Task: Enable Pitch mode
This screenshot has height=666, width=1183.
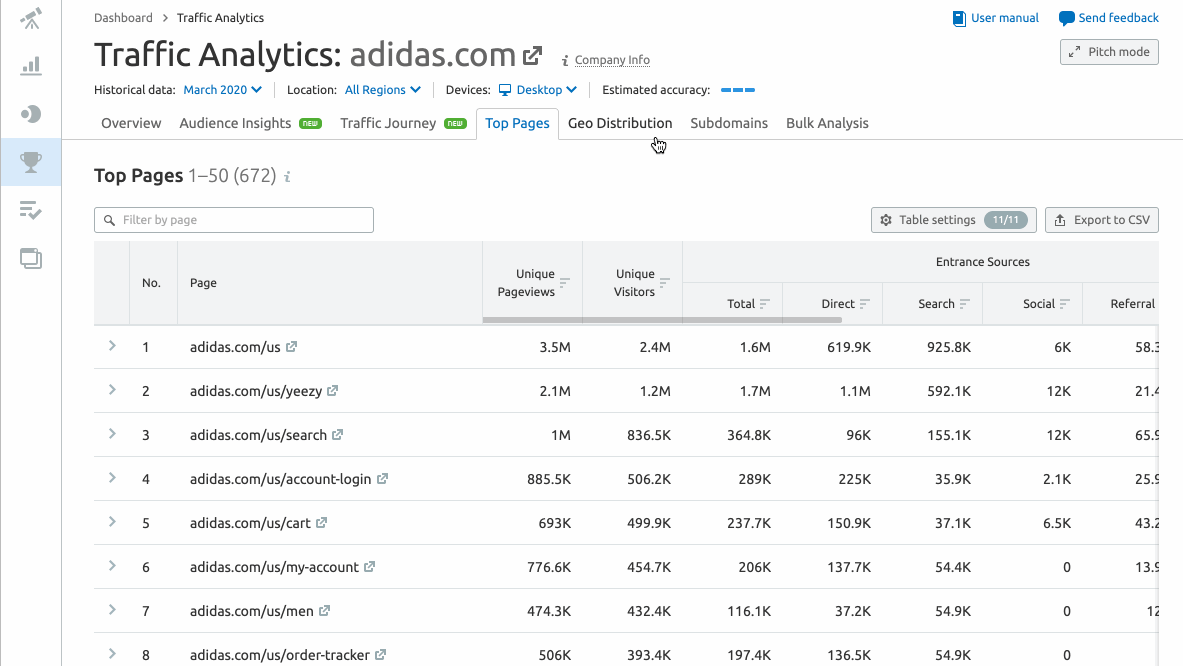Action: tap(1109, 52)
